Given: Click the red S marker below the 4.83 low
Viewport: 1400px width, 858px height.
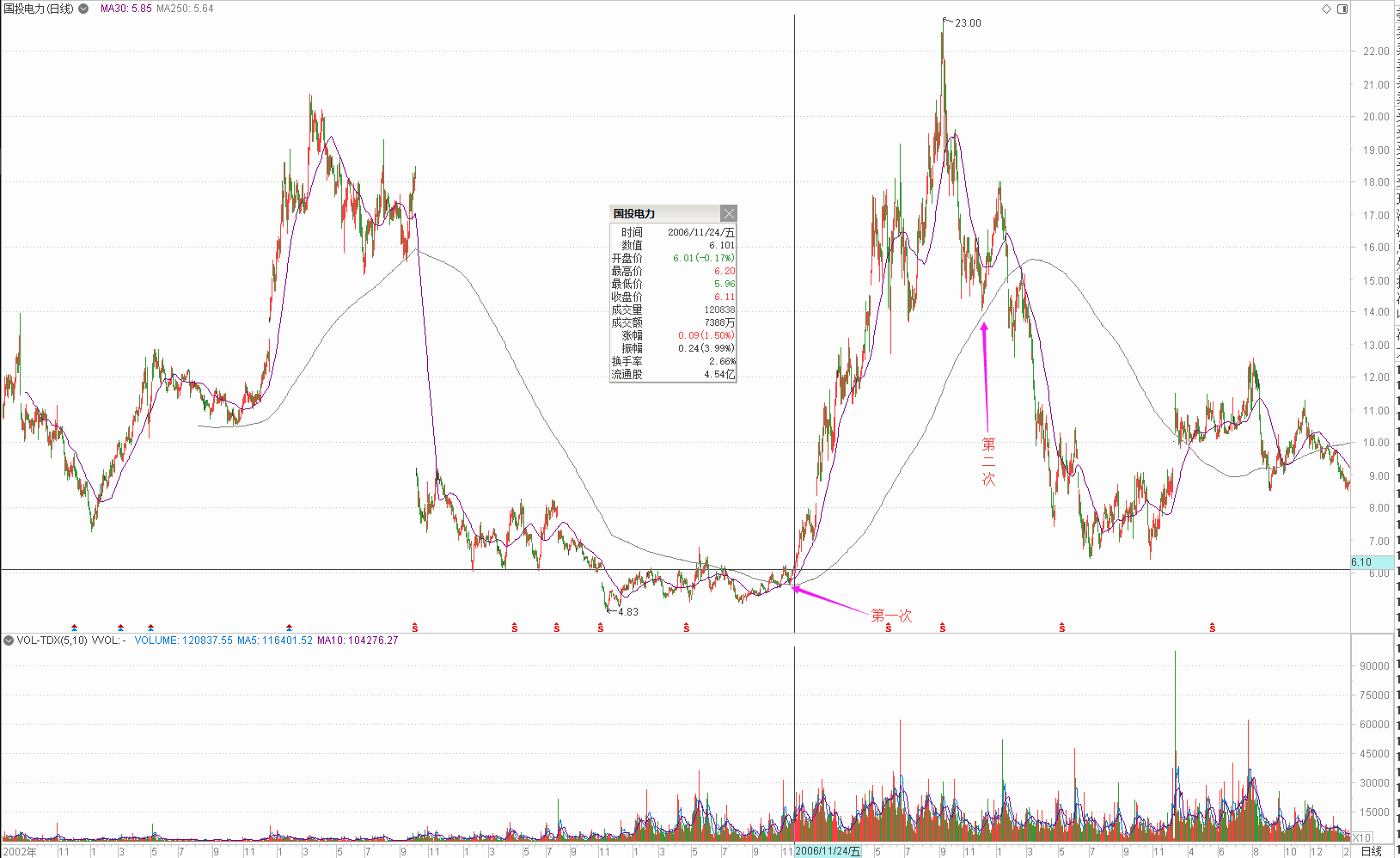Looking at the screenshot, I should click(x=601, y=628).
